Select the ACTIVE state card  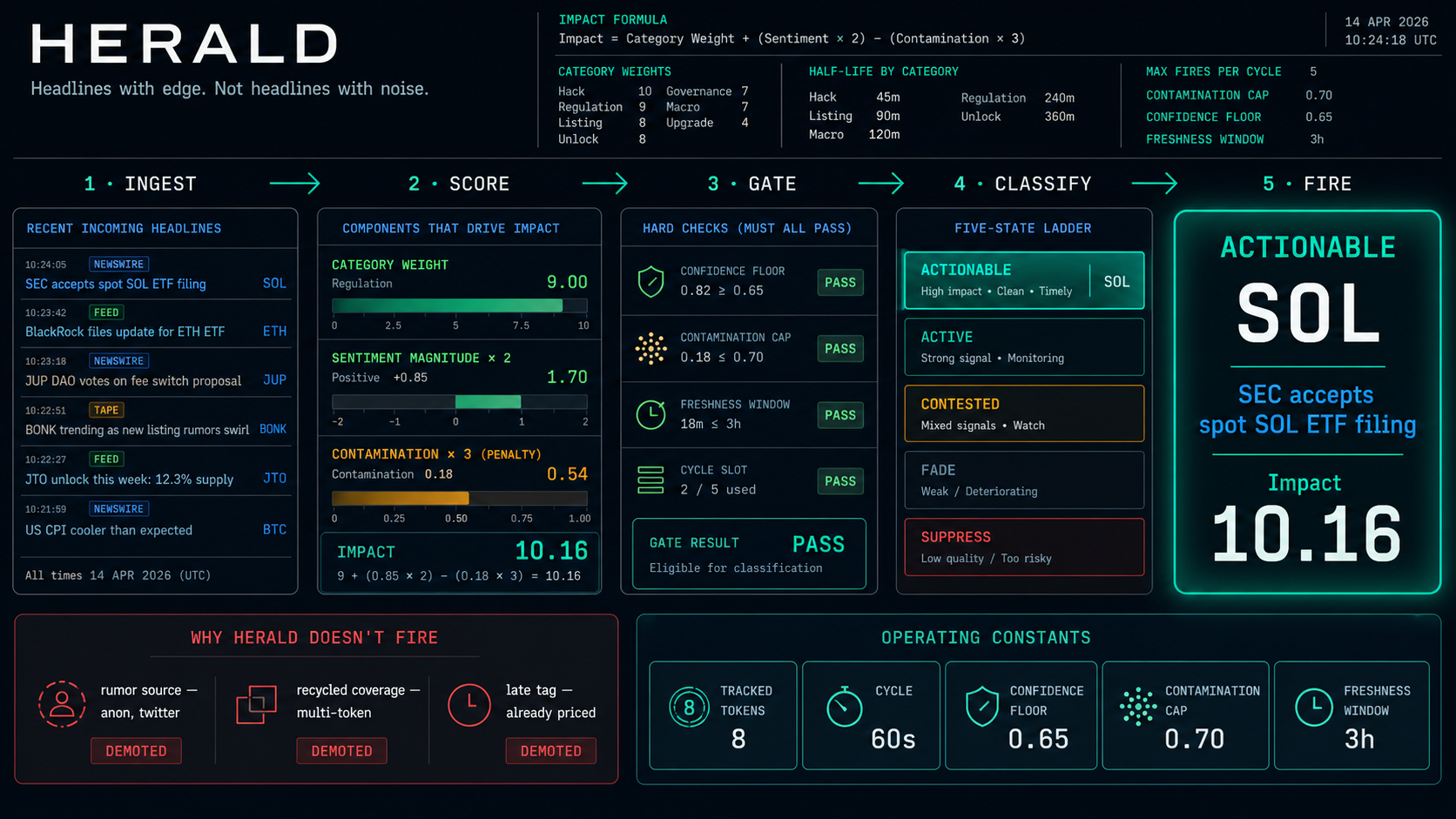coord(1024,346)
